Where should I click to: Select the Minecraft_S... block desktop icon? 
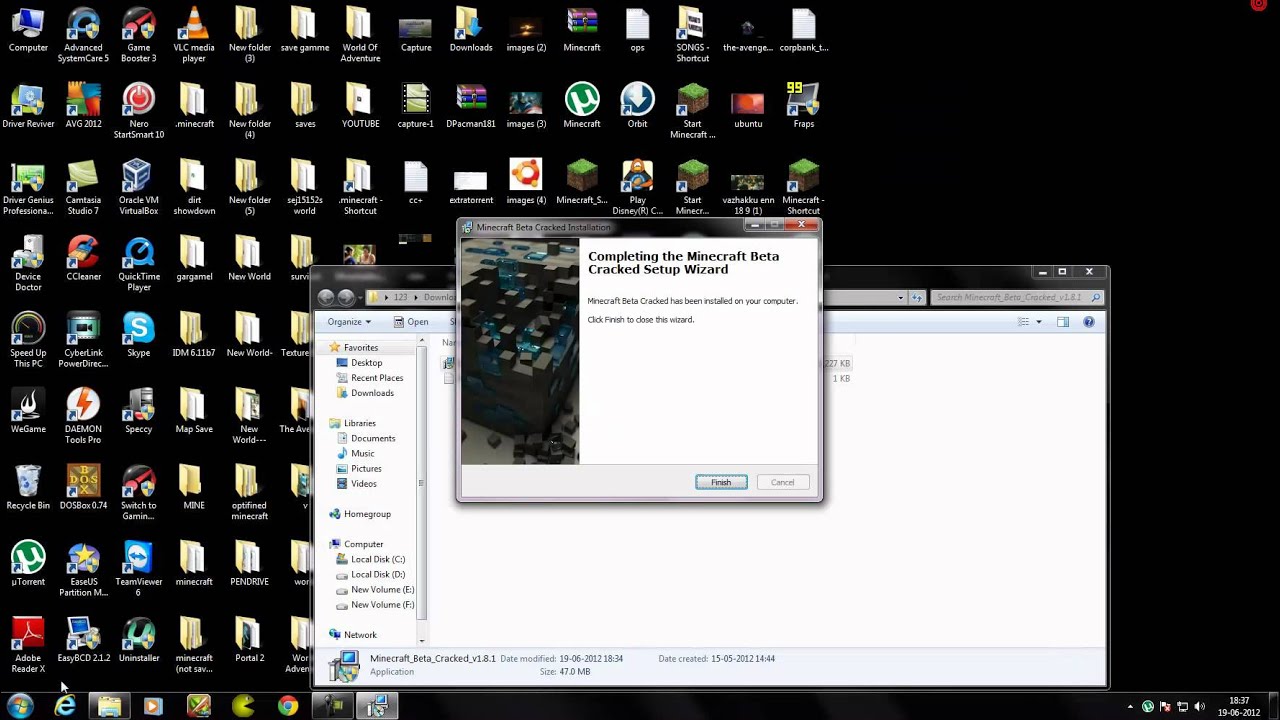(582, 182)
